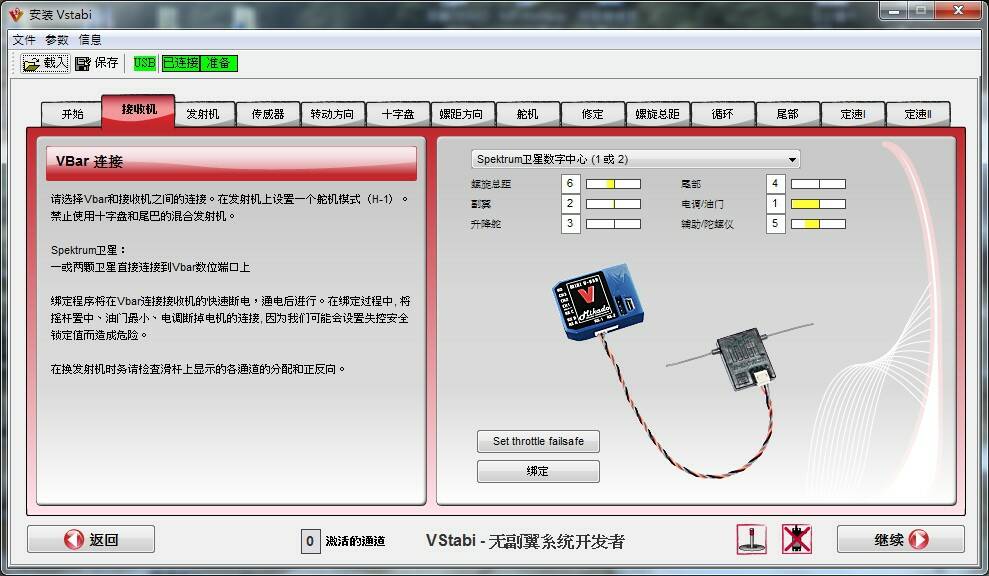Screen dimensions: 989x576
Task: Click the VBar 连接 heading
Action: [x=89, y=162]
